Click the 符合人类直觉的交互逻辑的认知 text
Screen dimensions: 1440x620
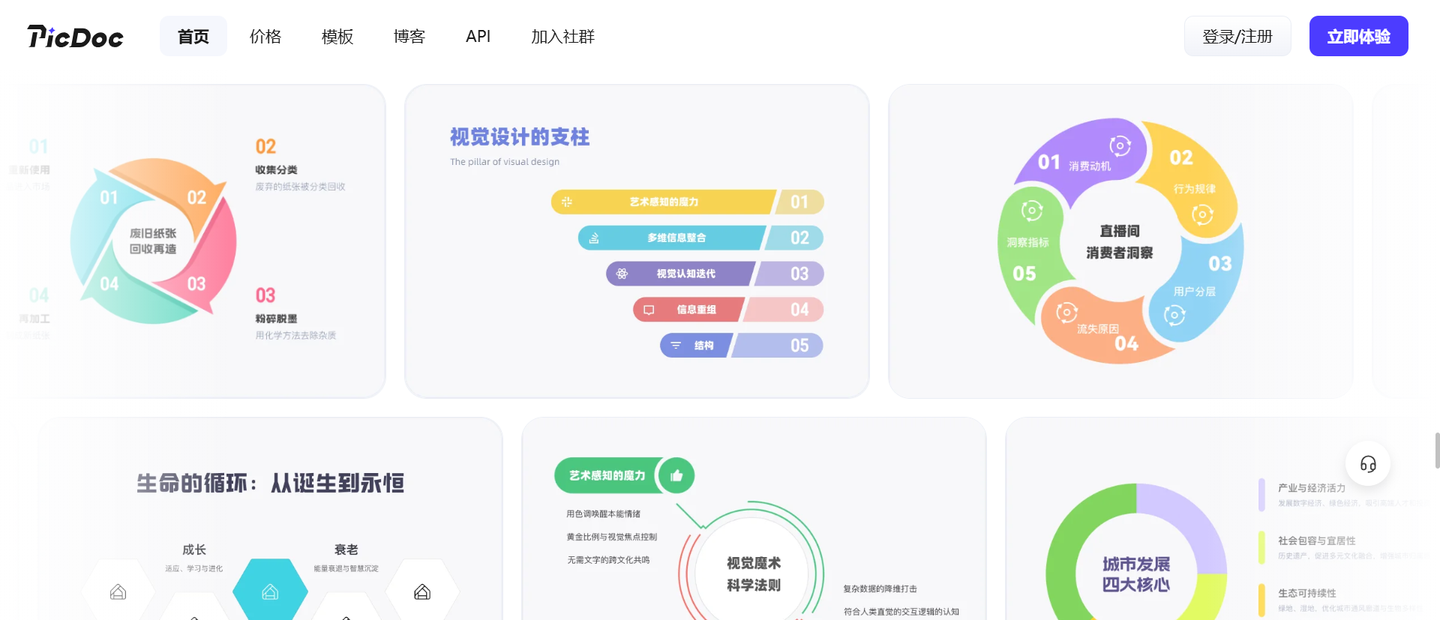pos(901,611)
